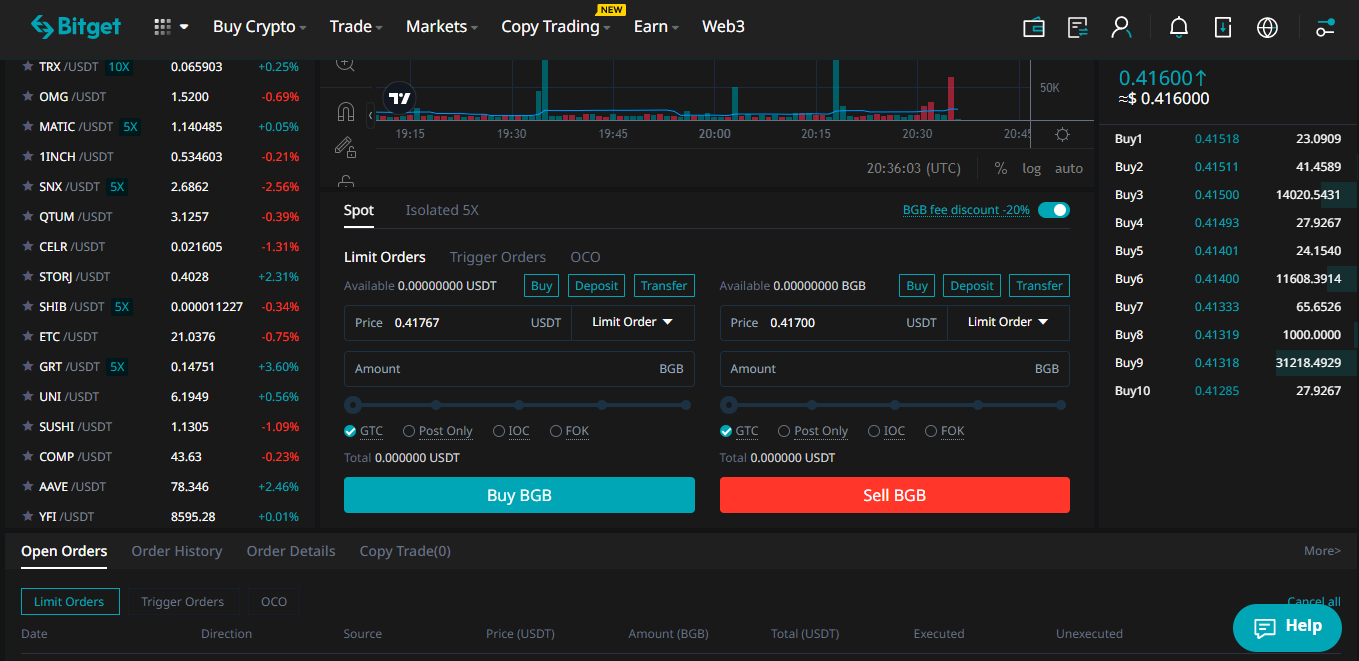Open the wallet assets icon
Viewport: 1359px width, 661px height.
coord(1034,27)
